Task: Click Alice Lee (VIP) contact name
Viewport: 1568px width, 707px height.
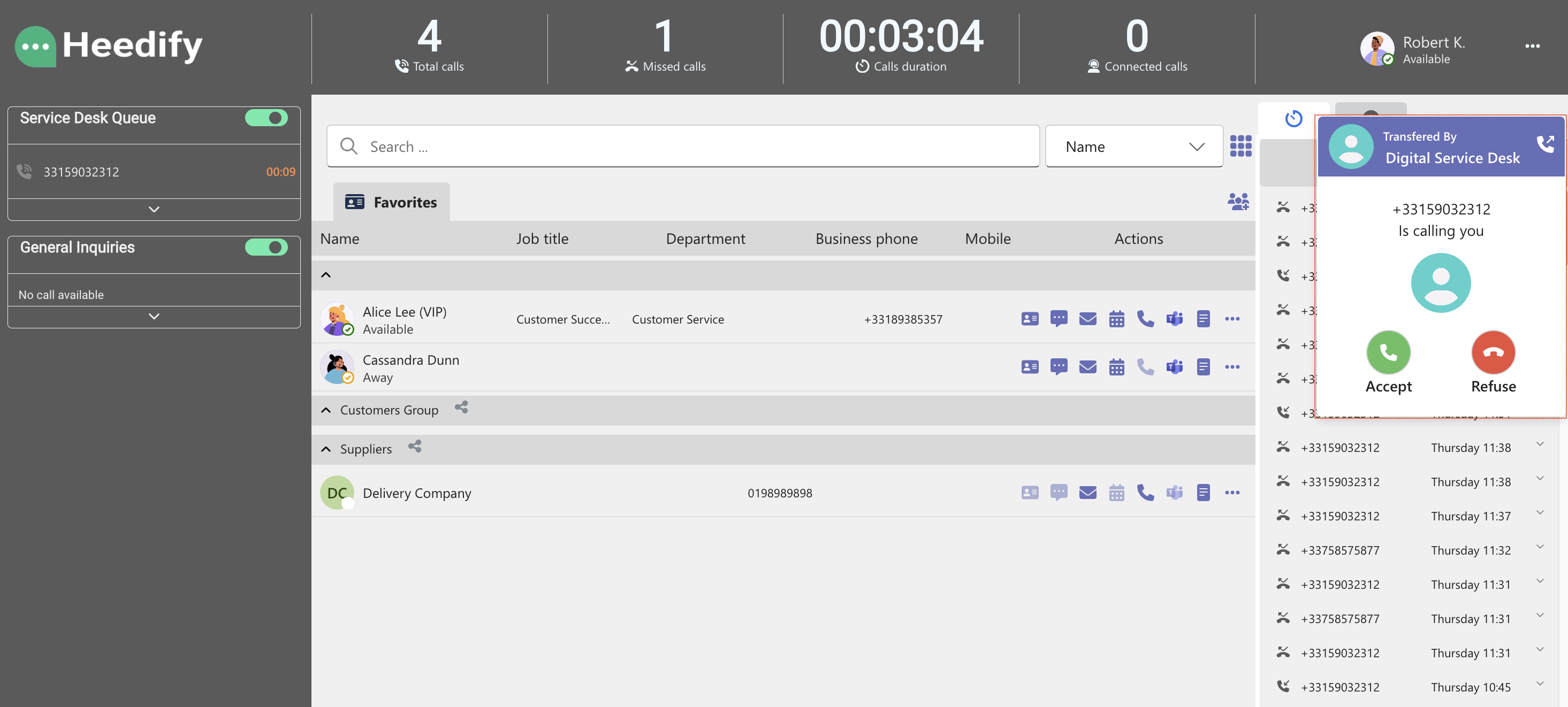Action: coord(405,312)
